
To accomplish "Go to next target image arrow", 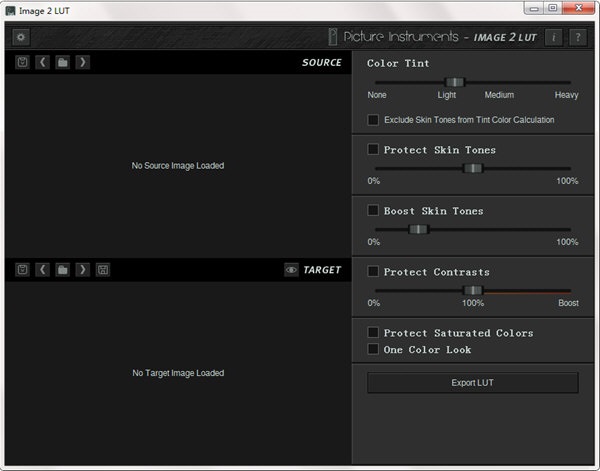I will point(83,270).
